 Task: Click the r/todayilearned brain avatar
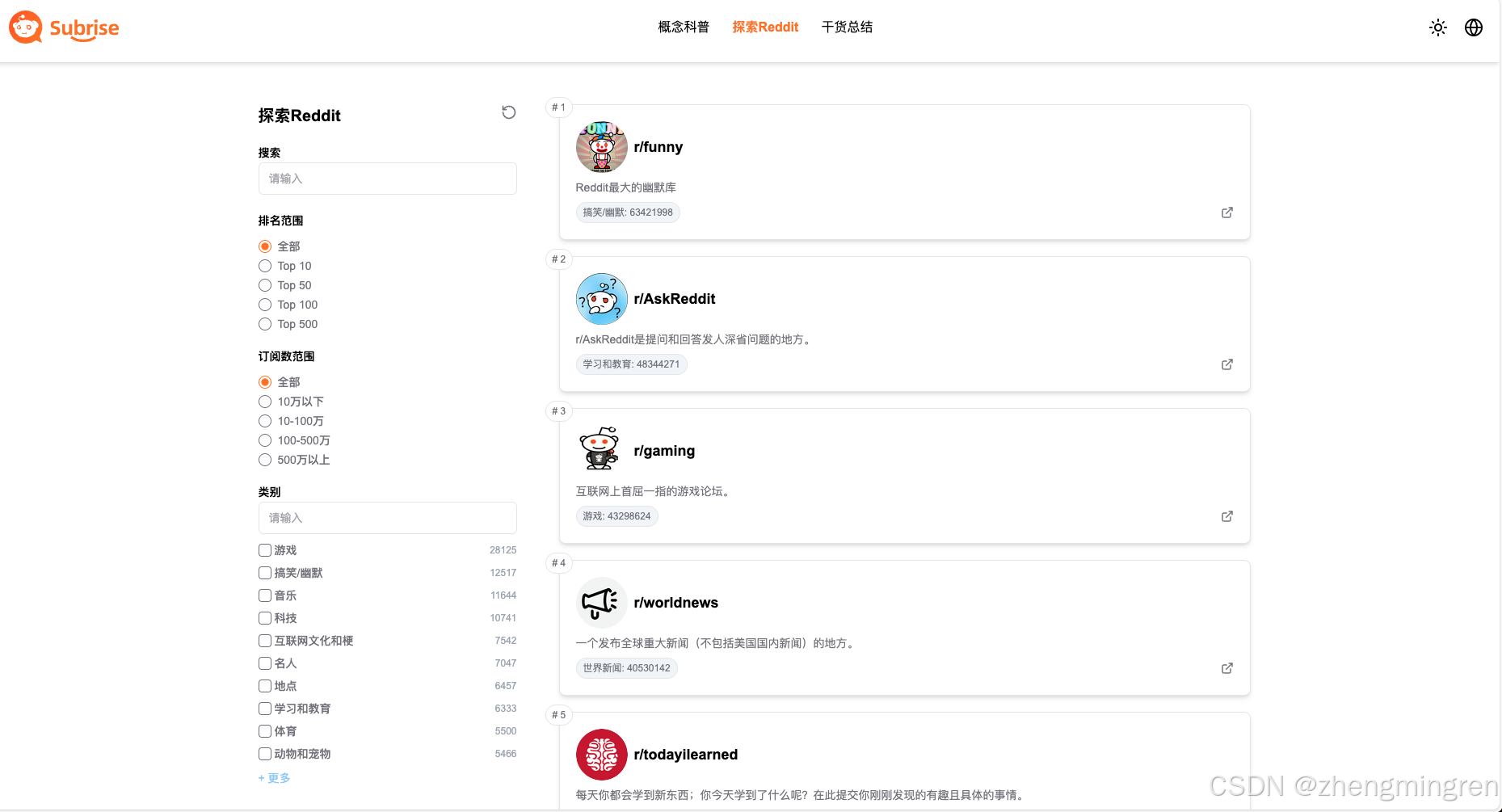tap(601, 755)
